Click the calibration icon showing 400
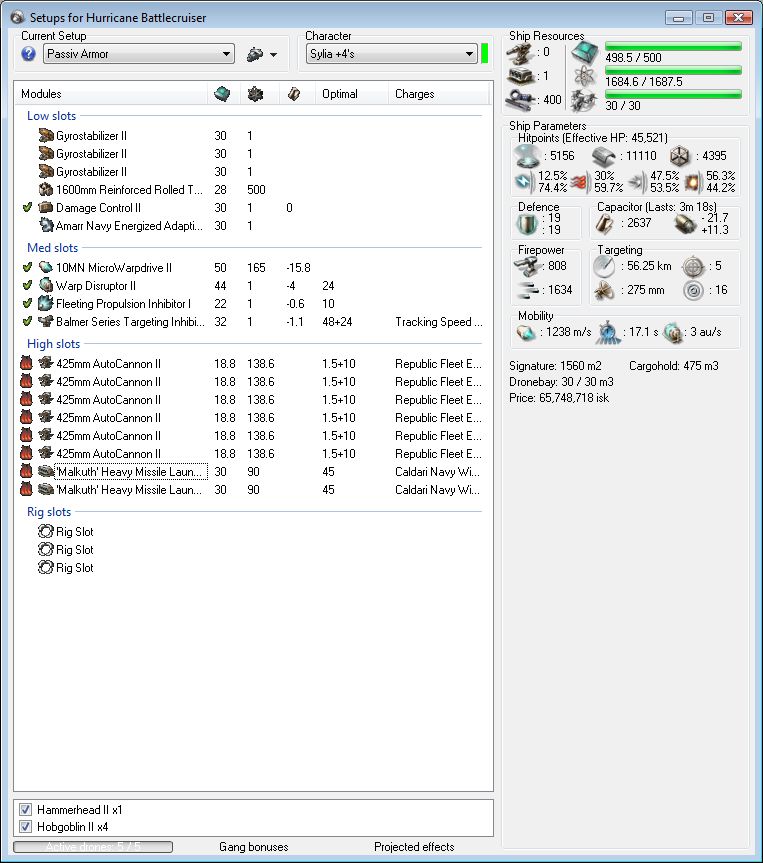Viewport: 763px width, 863px height. (520, 99)
